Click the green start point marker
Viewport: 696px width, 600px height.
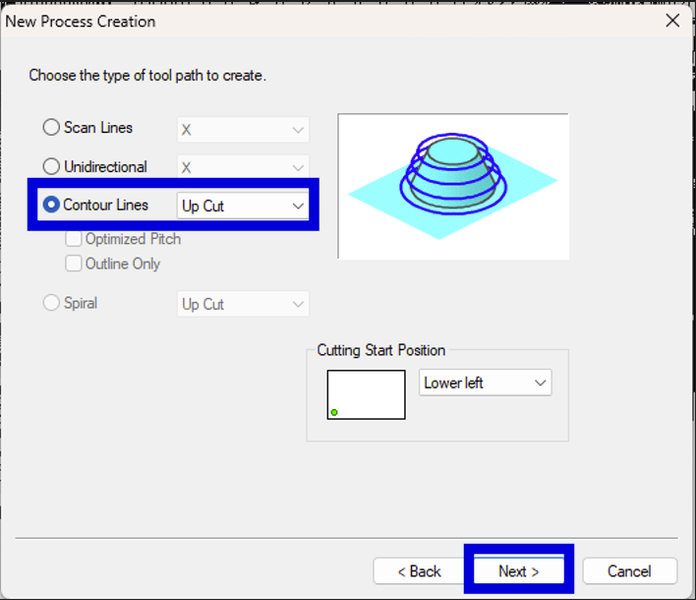(x=334, y=412)
